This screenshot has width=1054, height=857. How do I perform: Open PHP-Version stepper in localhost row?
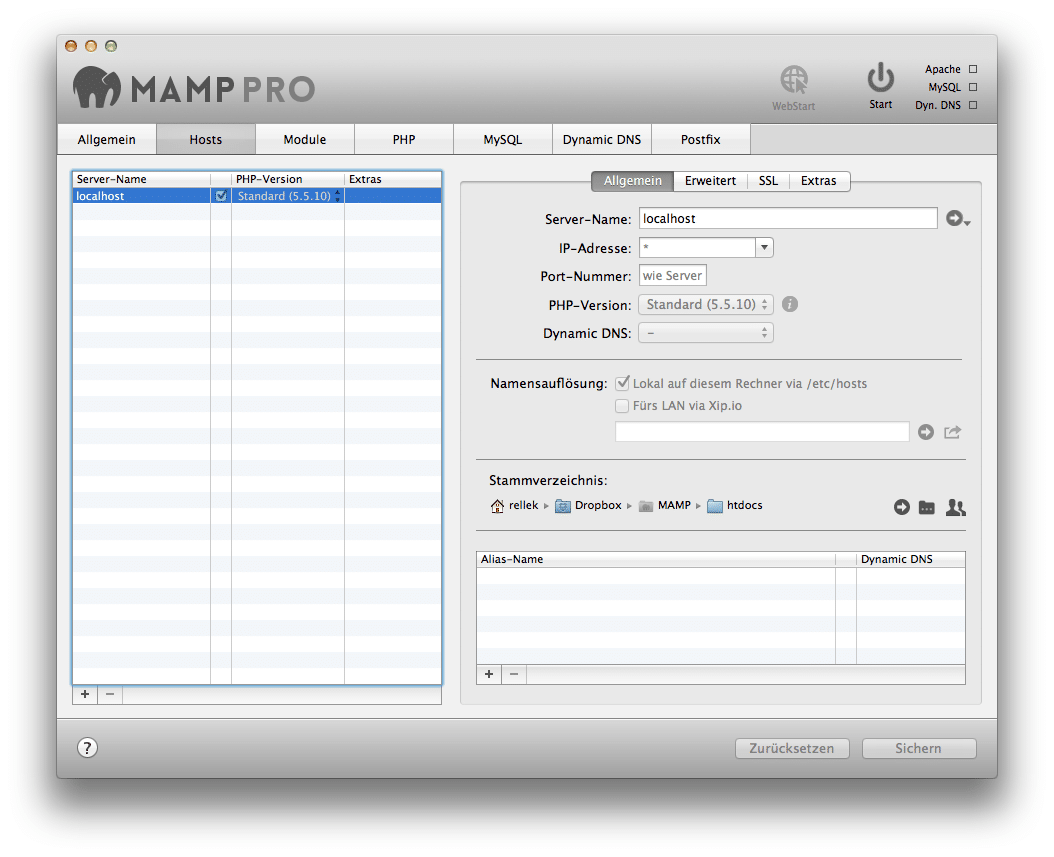click(x=337, y=196)
